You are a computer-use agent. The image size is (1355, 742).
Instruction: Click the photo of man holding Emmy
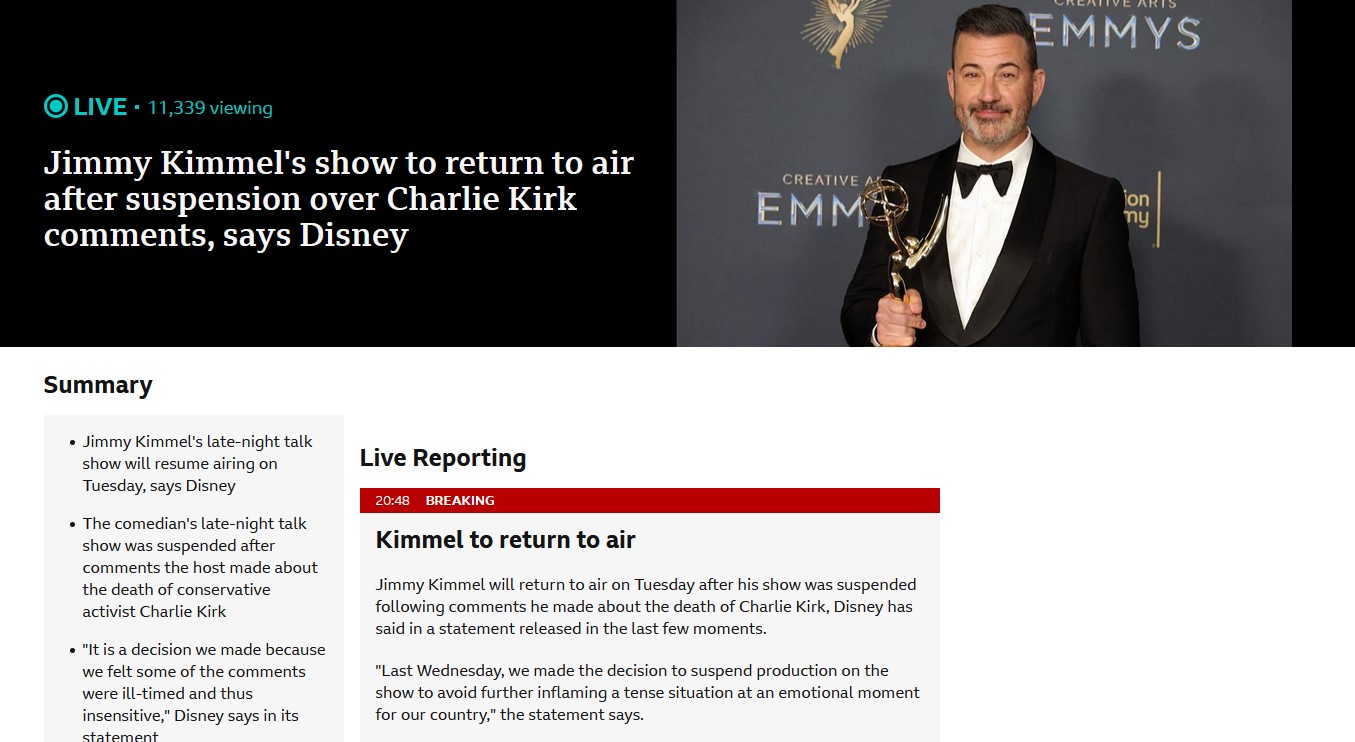984,173
